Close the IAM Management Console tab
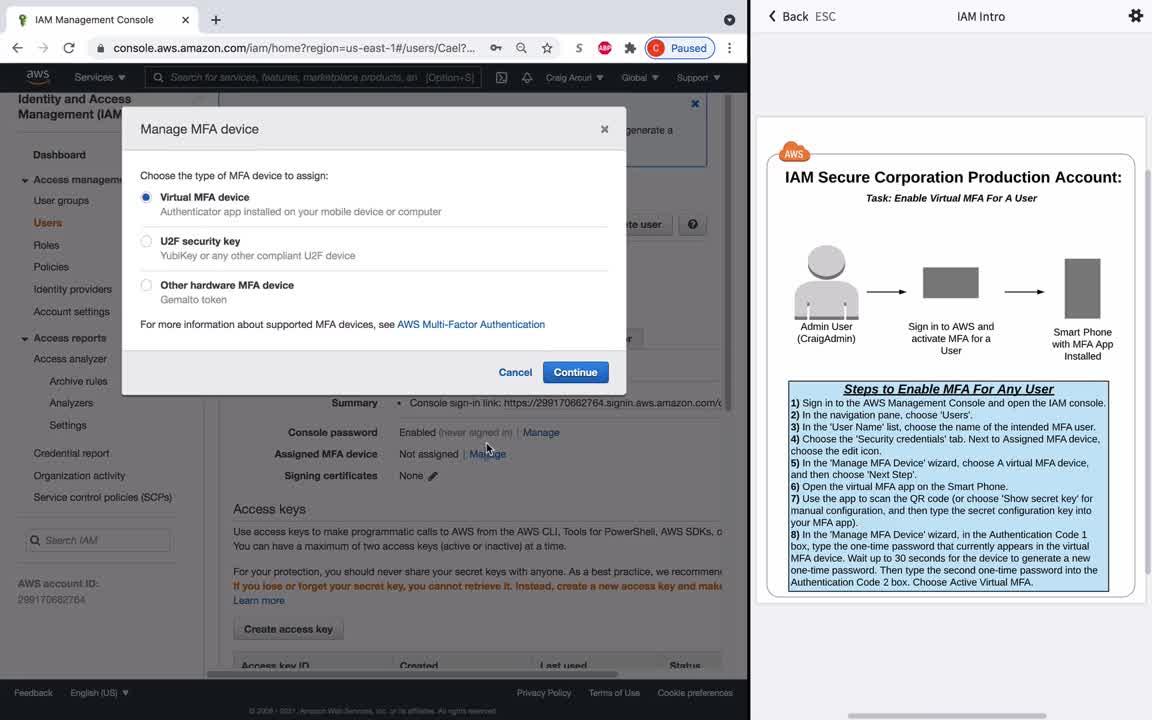This screenshot has width=1152, height=720. click(185, 20)
